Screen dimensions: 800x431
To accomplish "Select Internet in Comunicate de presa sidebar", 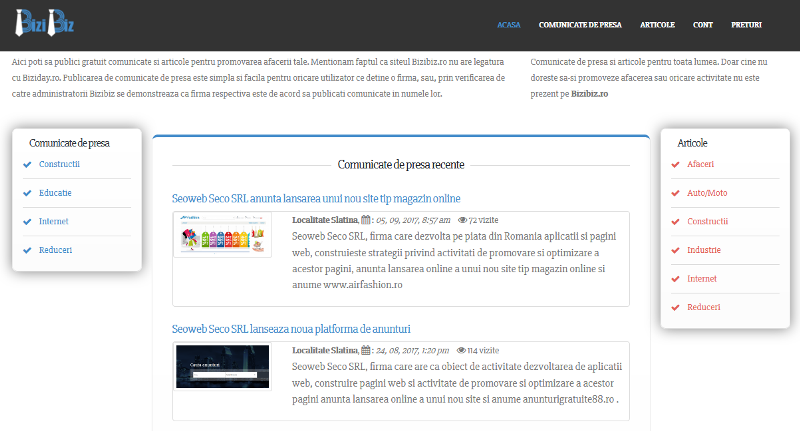I will (54, 221).
